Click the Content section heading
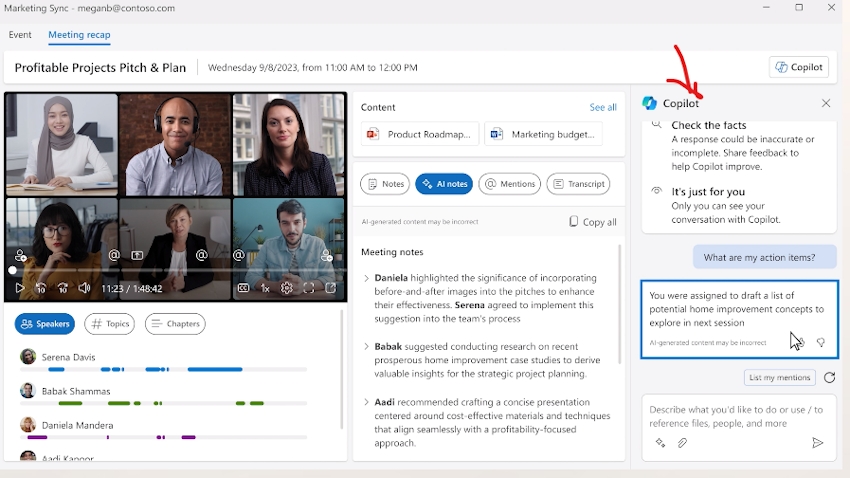This screenshot has width=850, height=478. click(x=378, y=107)
